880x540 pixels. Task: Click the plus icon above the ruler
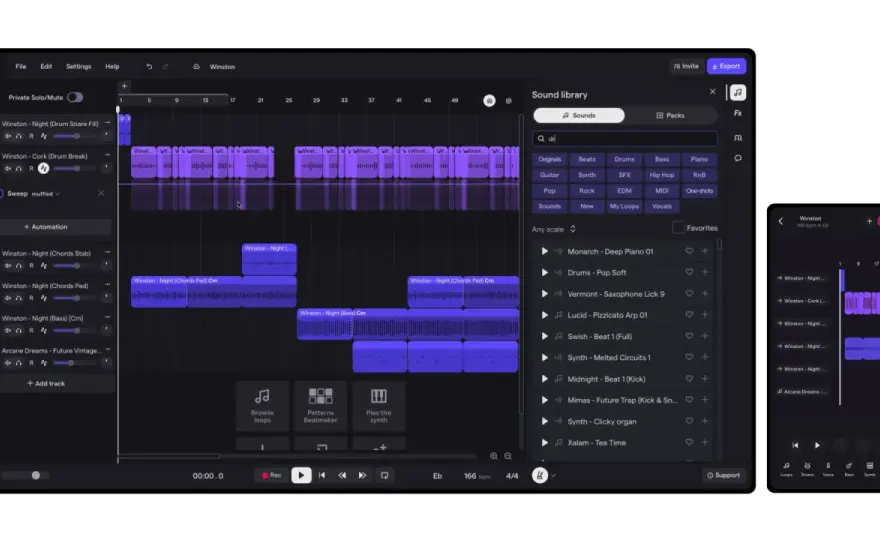[124, 86]
